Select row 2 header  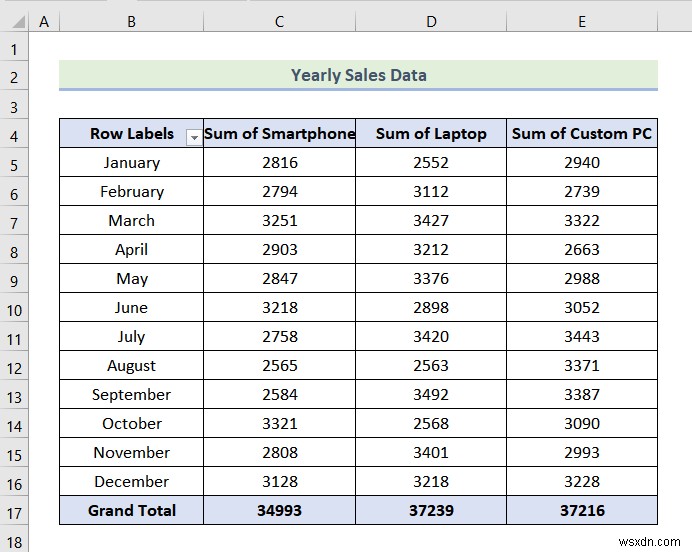coord(14,77)
